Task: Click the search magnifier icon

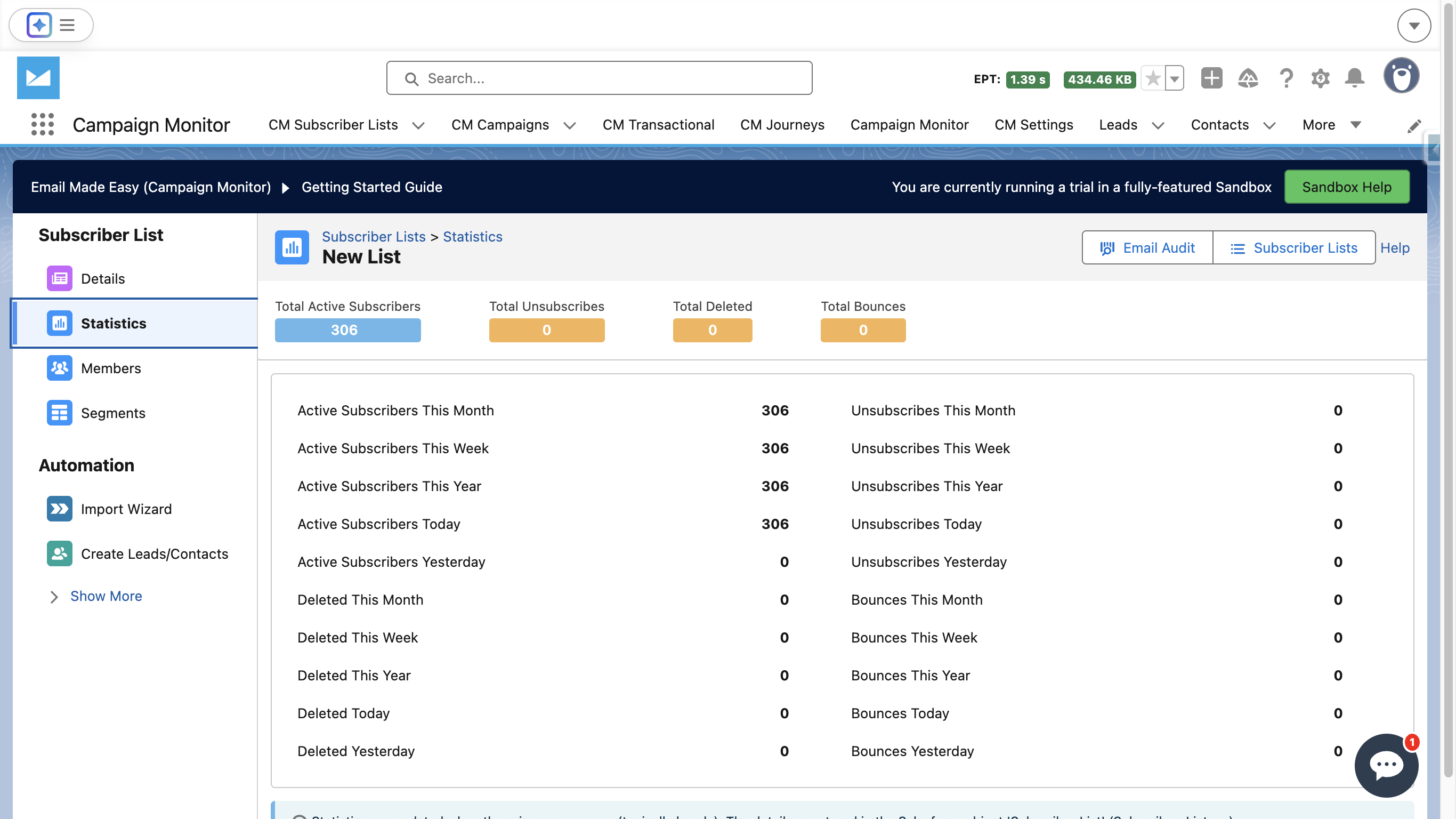Action: (x=411, y=78)
